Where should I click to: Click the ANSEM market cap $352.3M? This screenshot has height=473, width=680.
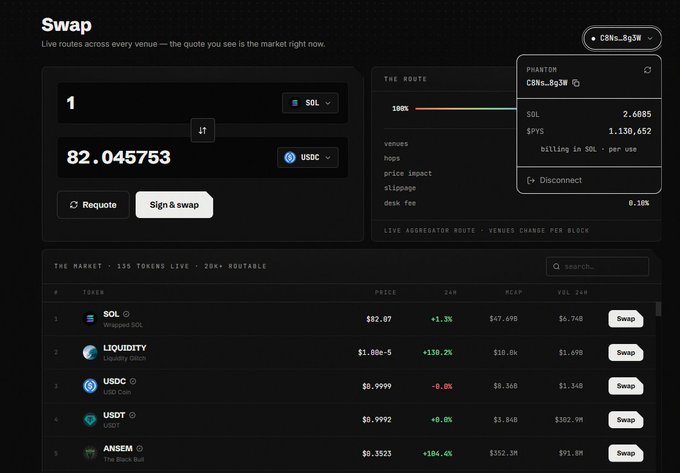coord(503,453)
